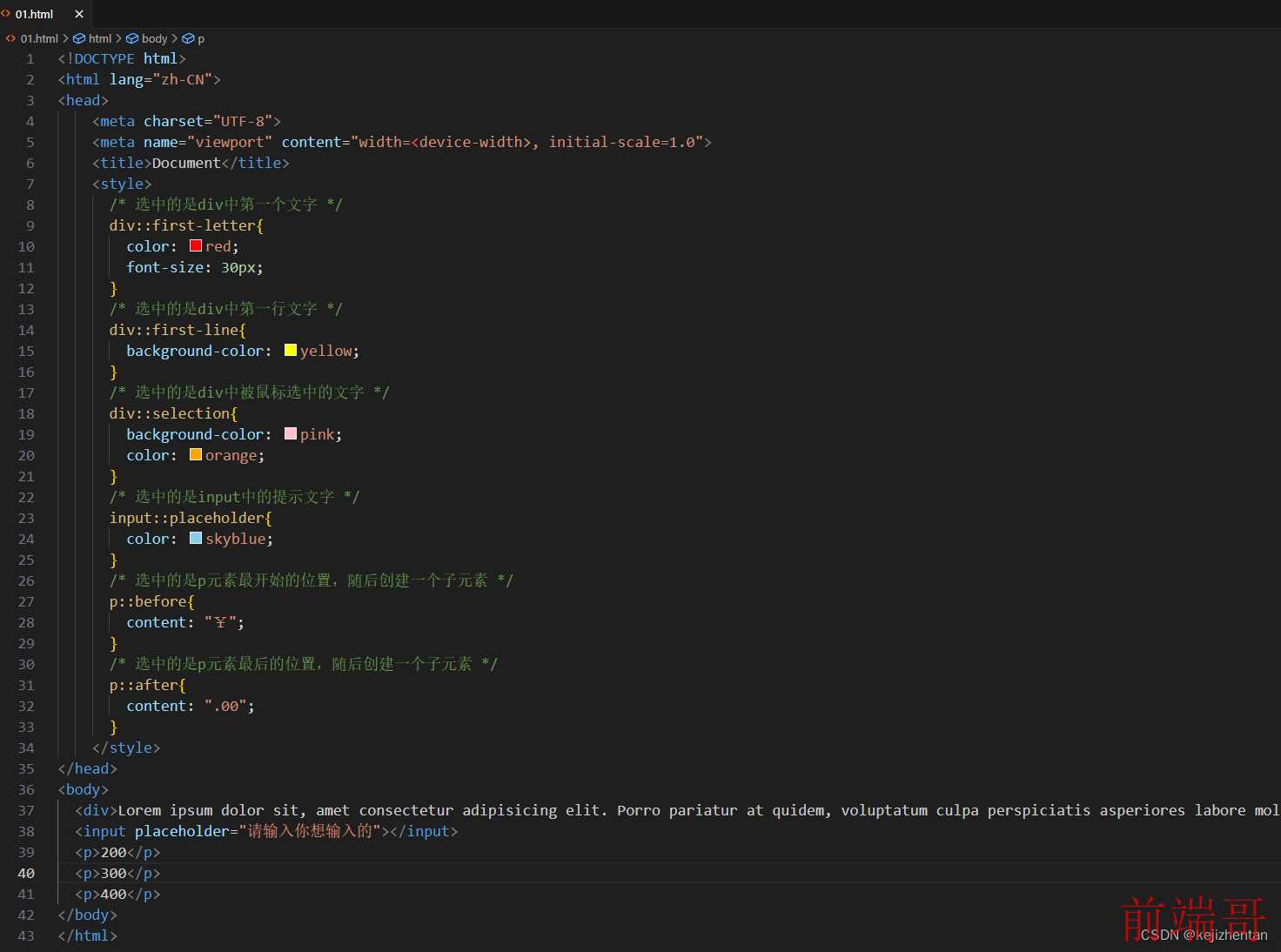Open the p breadcrumb segment
This screenshot has height=952, width=1281.
[201, 38]
